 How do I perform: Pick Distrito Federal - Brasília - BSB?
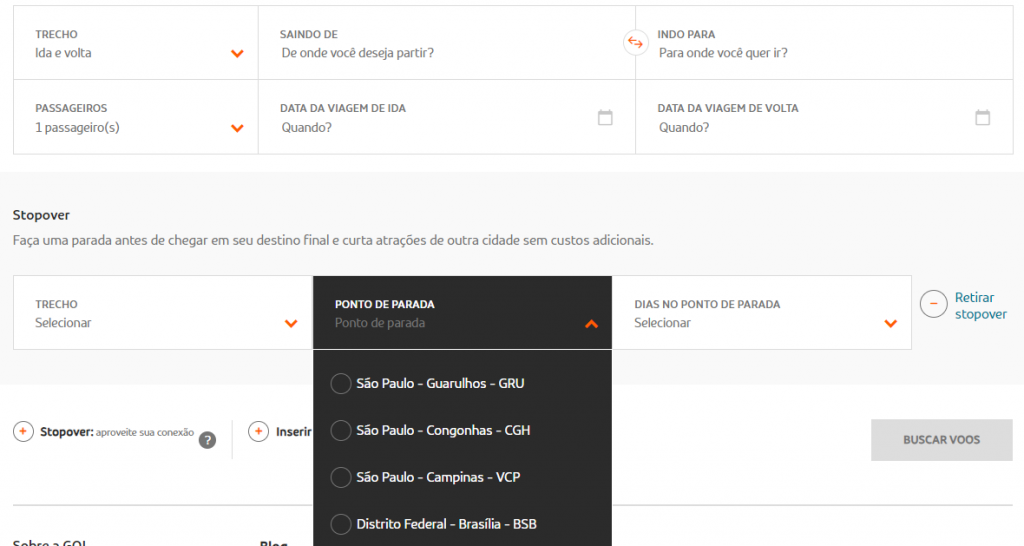pos(341,524)
